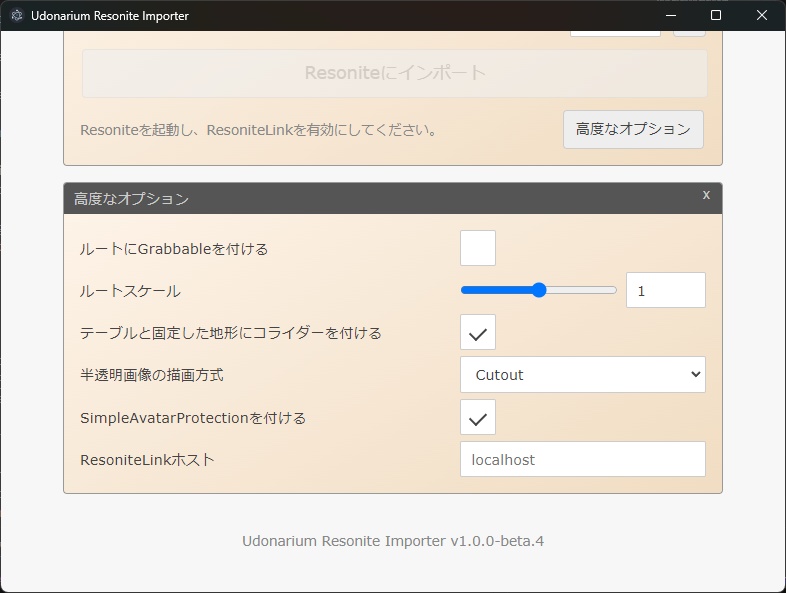Click the Resoniteにインポート button

pyautogui.click(x=395, y=73)
